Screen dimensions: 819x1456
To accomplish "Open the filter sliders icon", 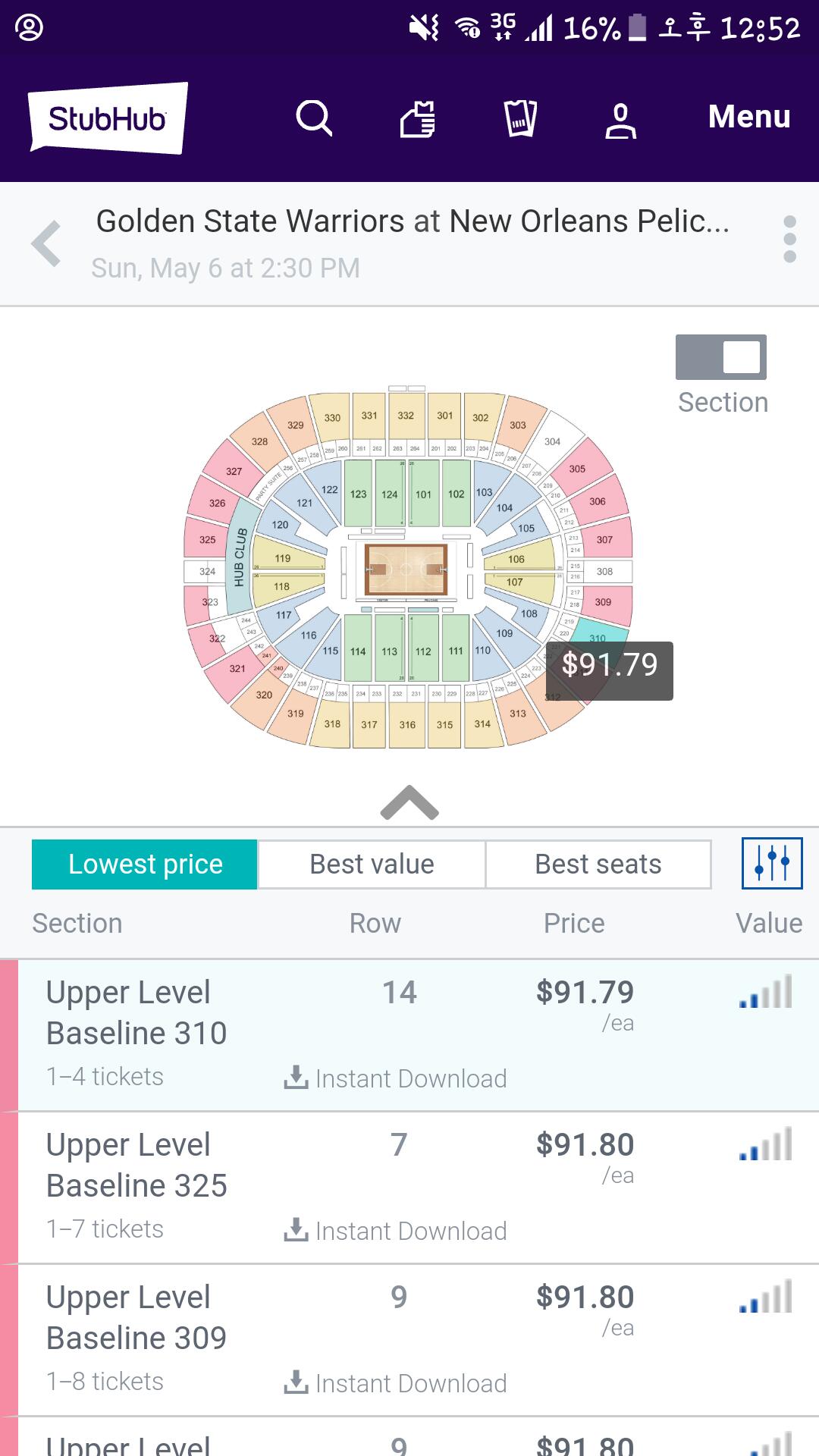I will coord(772,863).
